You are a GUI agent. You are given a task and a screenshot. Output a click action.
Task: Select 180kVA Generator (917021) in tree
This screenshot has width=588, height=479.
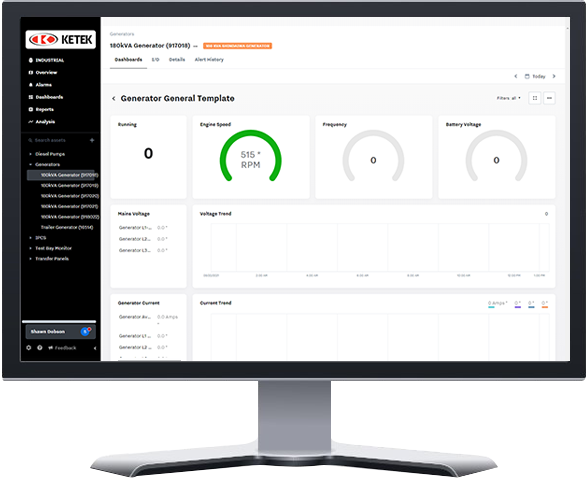click(70, 206)
